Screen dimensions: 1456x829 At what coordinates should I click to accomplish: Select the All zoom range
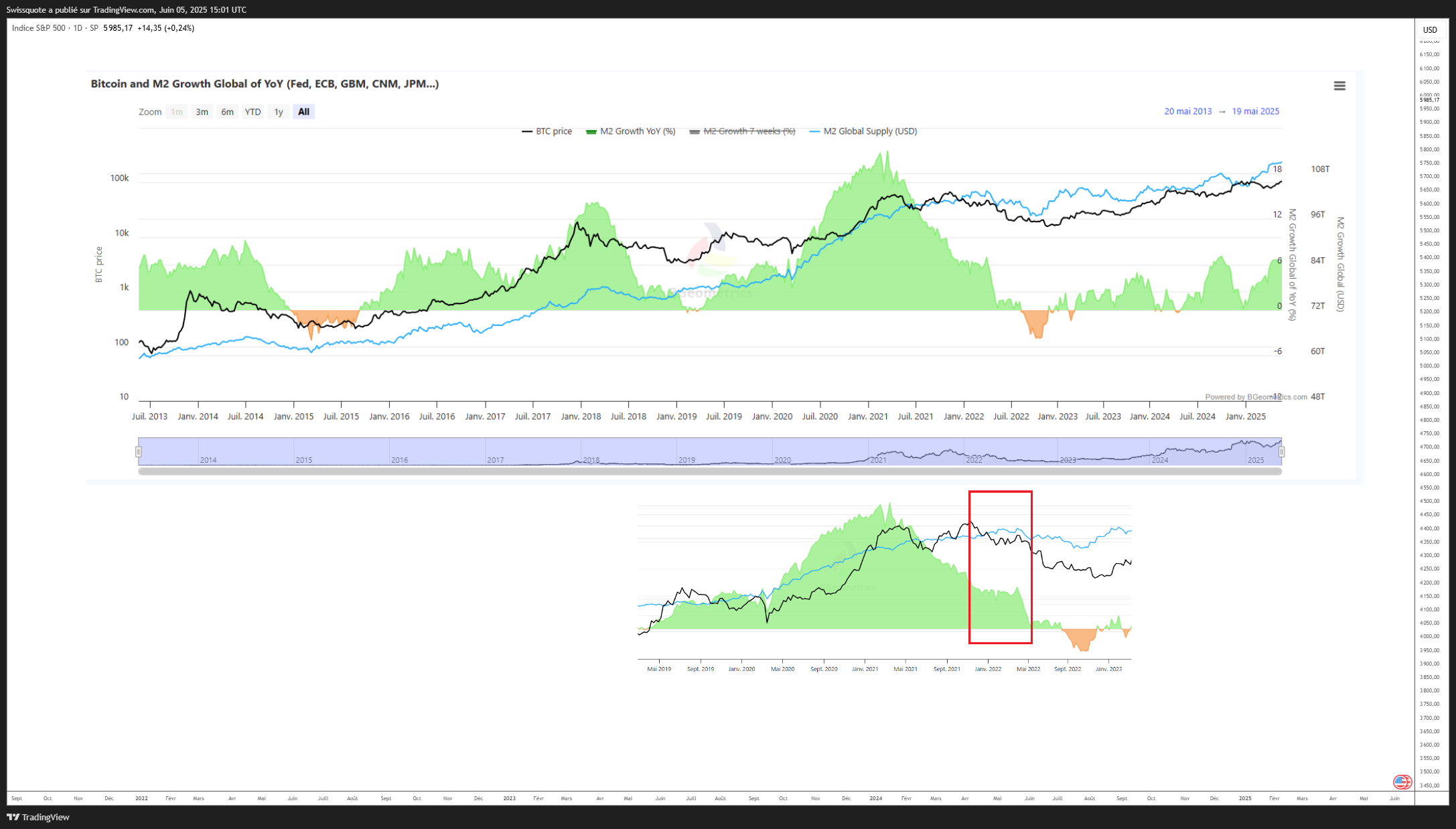[x=304, y=112]
